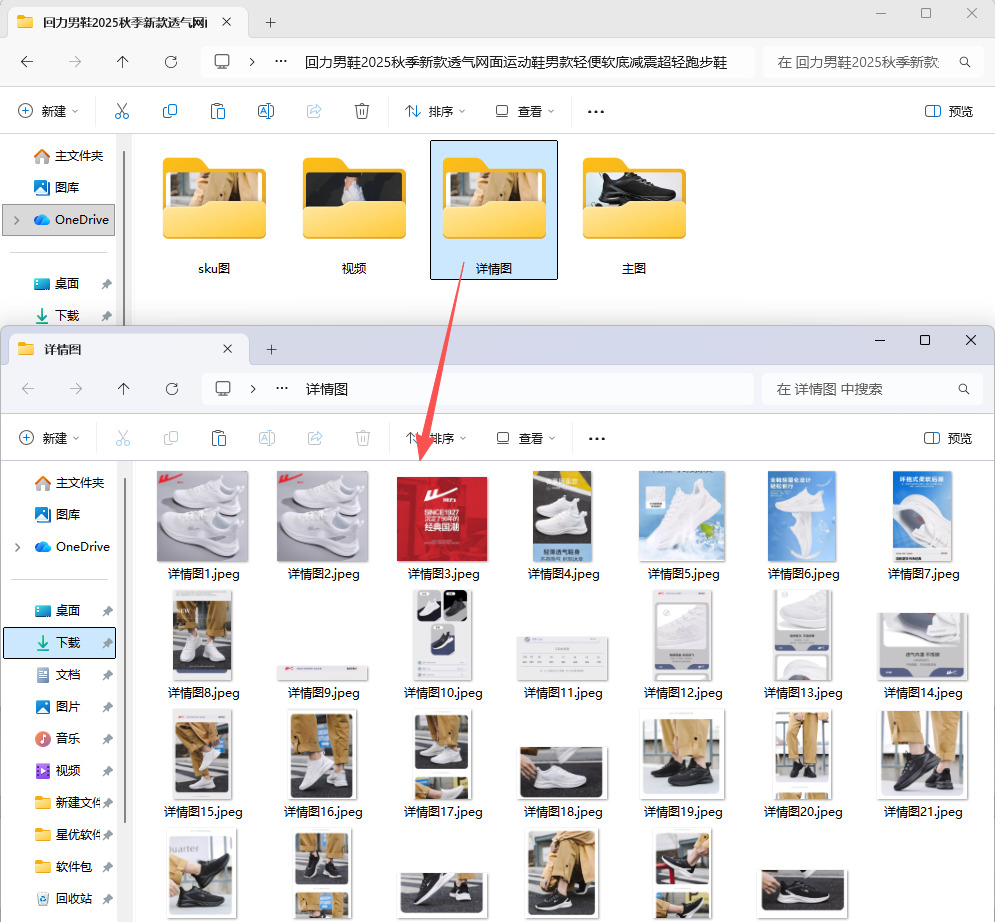Select 文档 in sidebar

[58, 675]
